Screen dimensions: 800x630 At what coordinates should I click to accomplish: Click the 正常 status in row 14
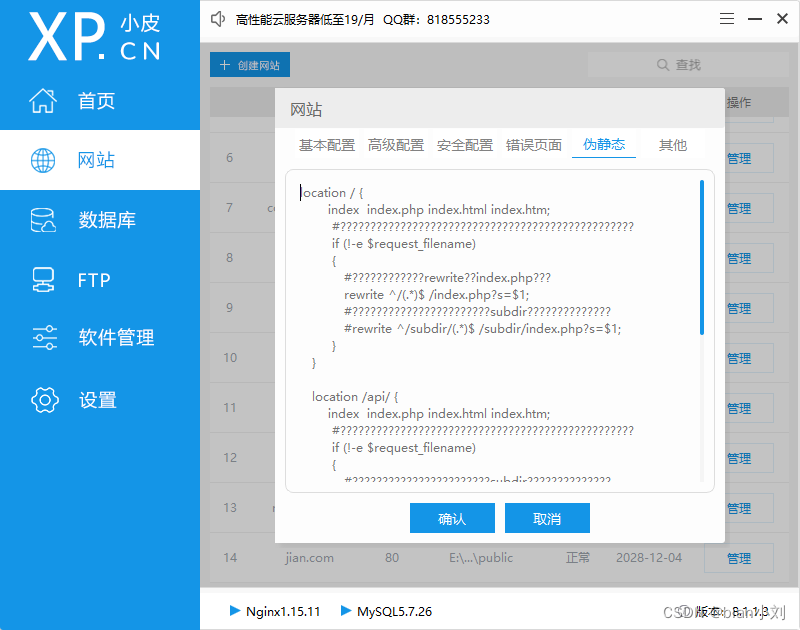(x=578, y=558)
